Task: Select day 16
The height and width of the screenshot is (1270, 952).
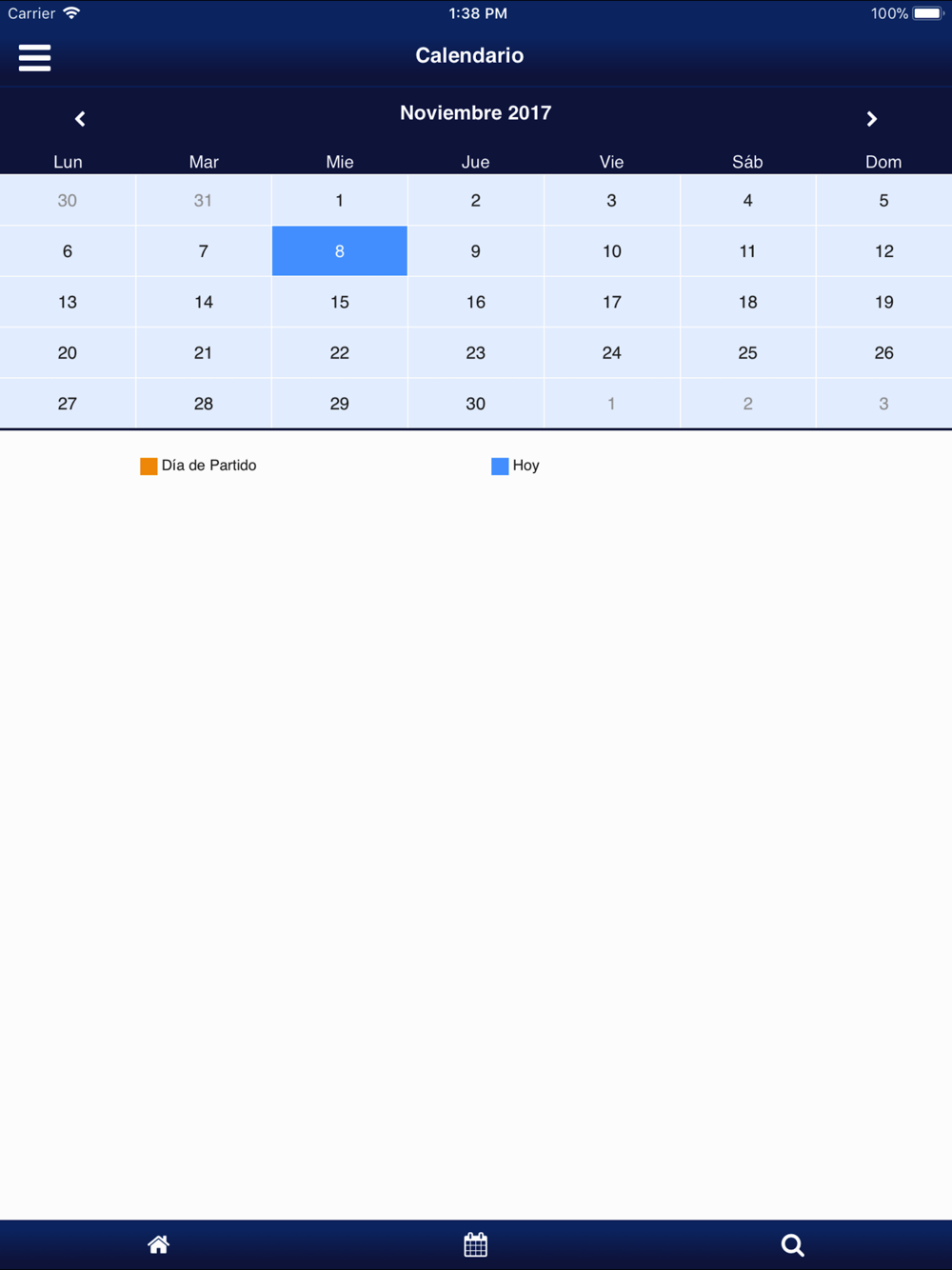Action: click(x=476, y=302)
